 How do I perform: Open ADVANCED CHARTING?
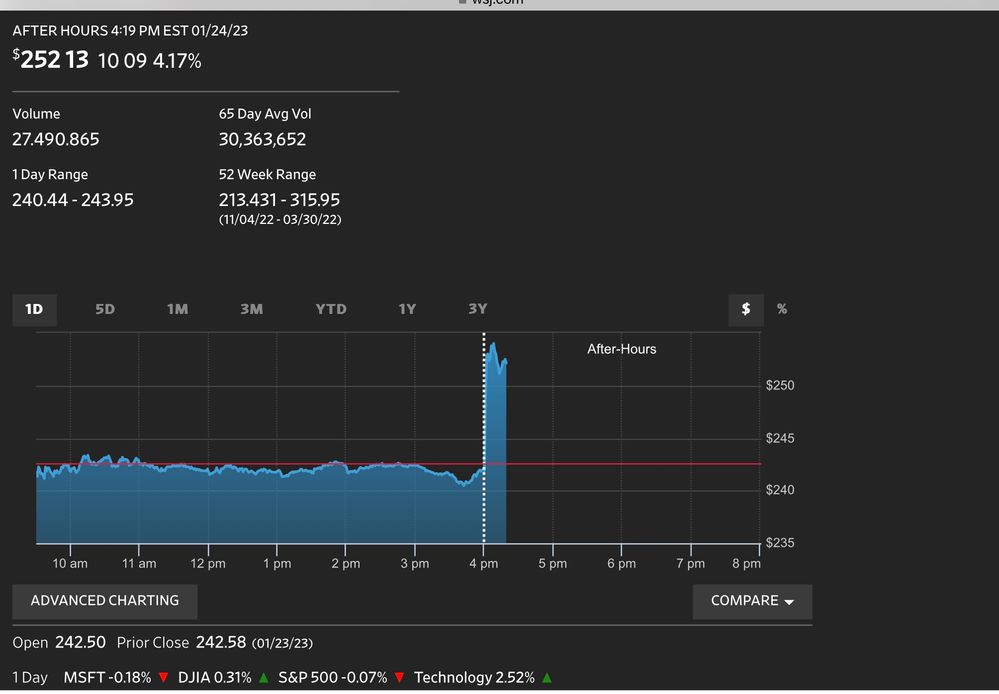105,601
